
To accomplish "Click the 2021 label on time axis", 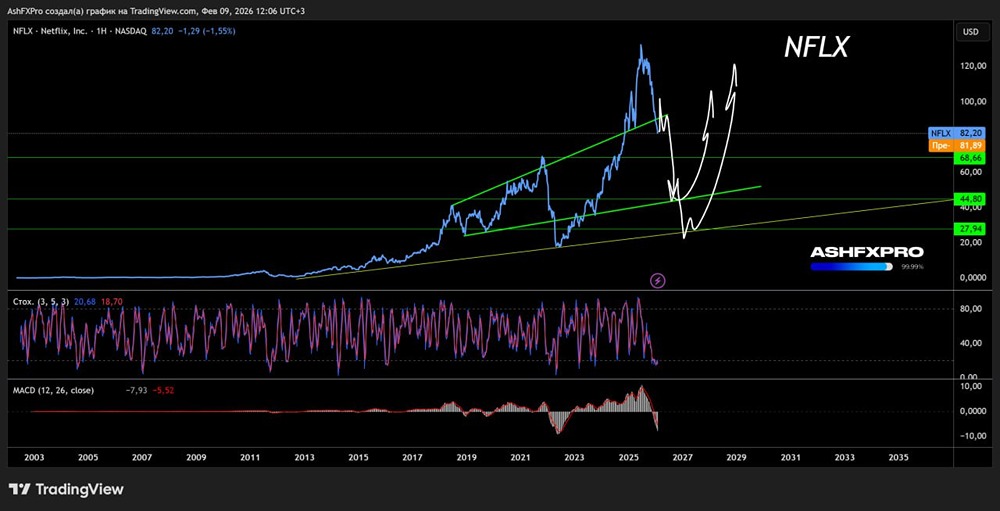I will pyautogui.click(x=520, y=457).
